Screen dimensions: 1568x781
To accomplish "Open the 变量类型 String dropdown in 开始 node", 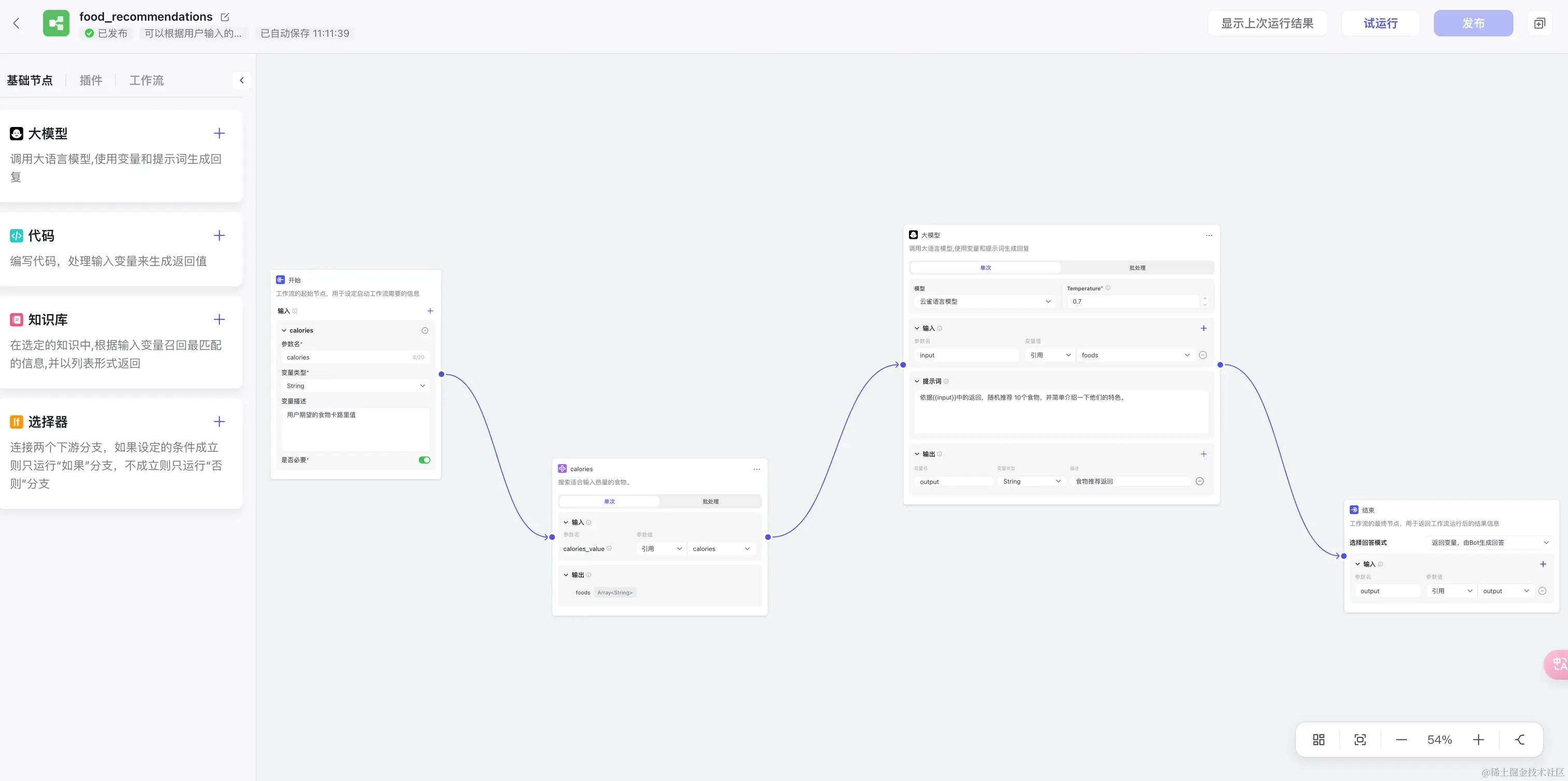I will pyautogui.click(x=356, y=386).
